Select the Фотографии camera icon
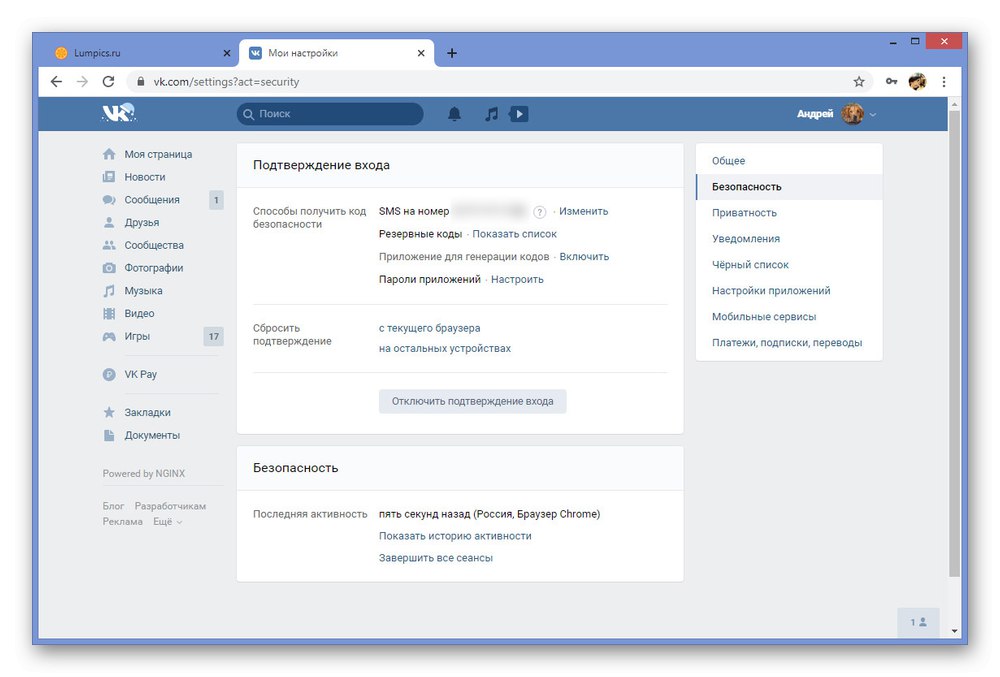The image size is (1000, 677). coord(108,267)
